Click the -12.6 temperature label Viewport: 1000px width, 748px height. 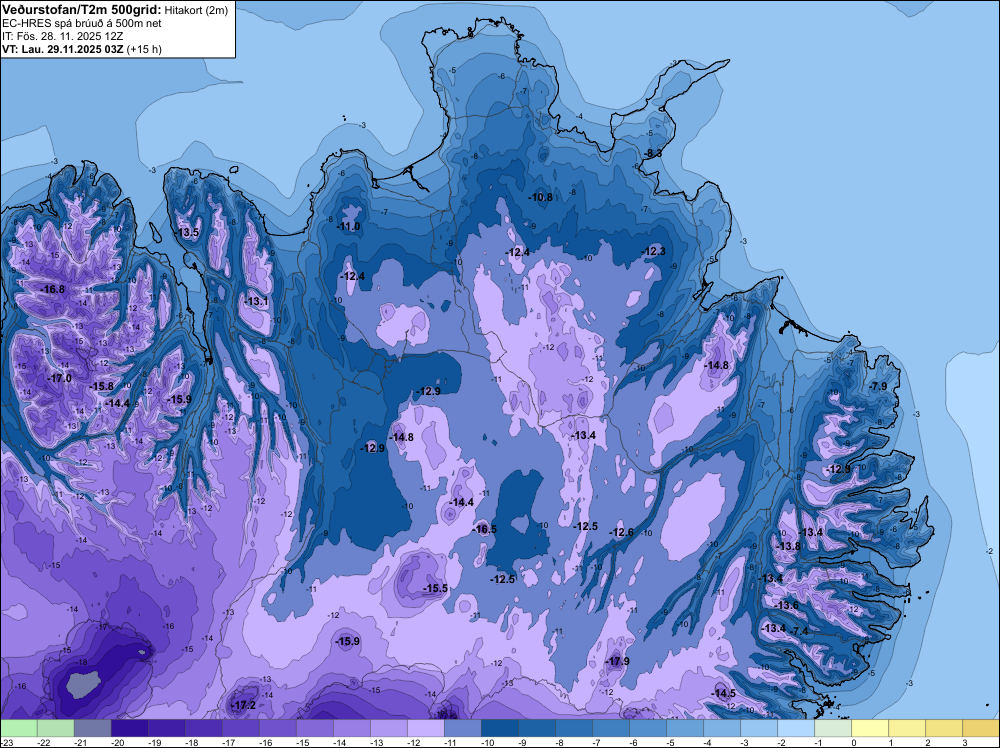click(x=622, y=532)
